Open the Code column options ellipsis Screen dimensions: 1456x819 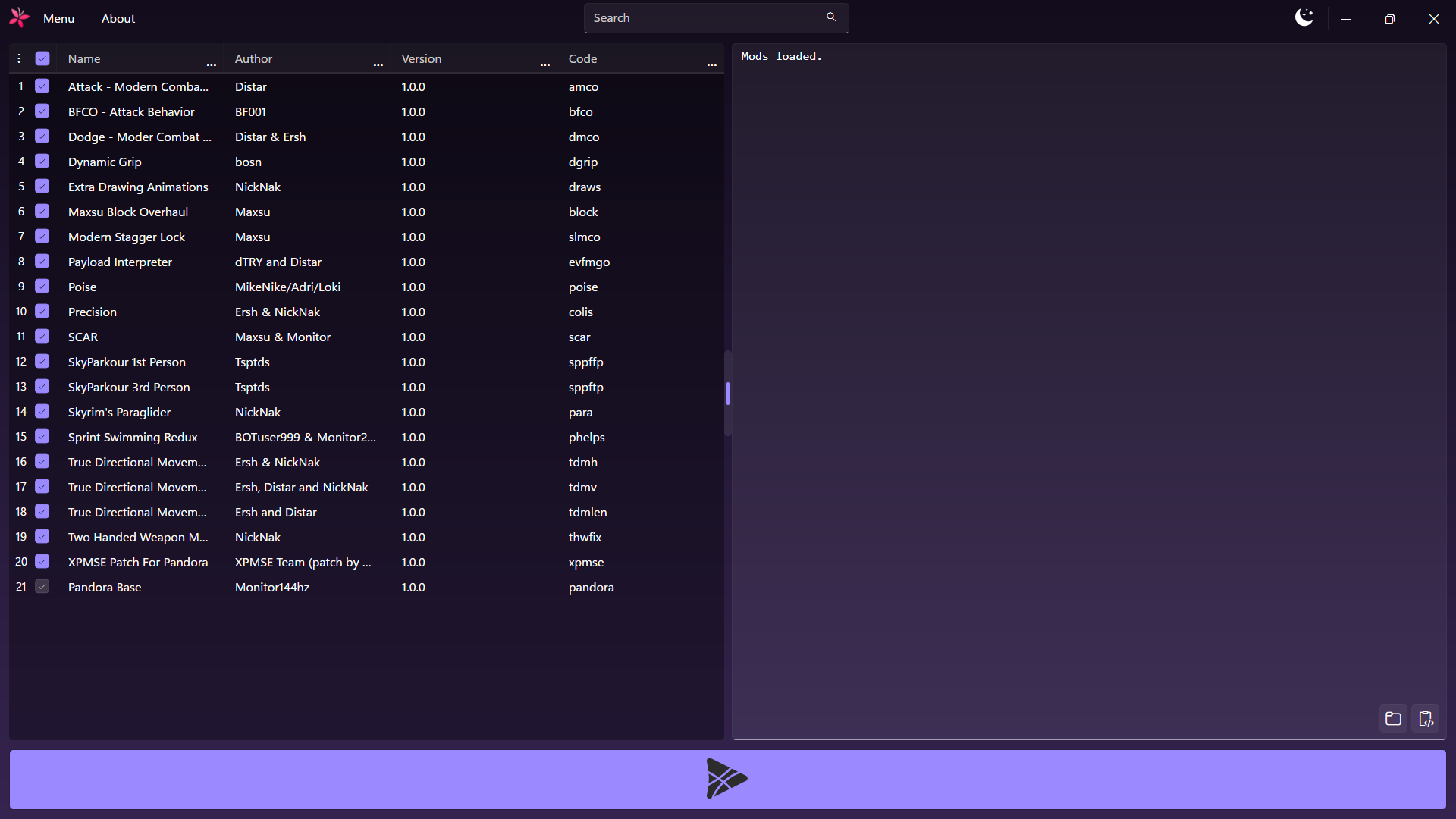711,65
